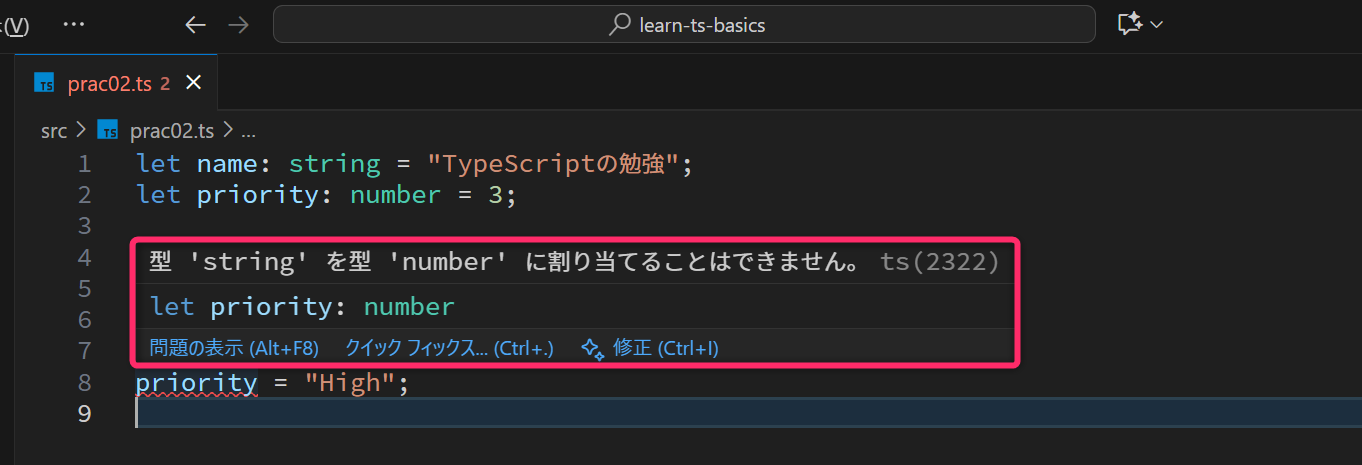Expand the breadcrumb "..." symbol item
Viewport: 1362px width, 465px height.
tap(249, 131)
